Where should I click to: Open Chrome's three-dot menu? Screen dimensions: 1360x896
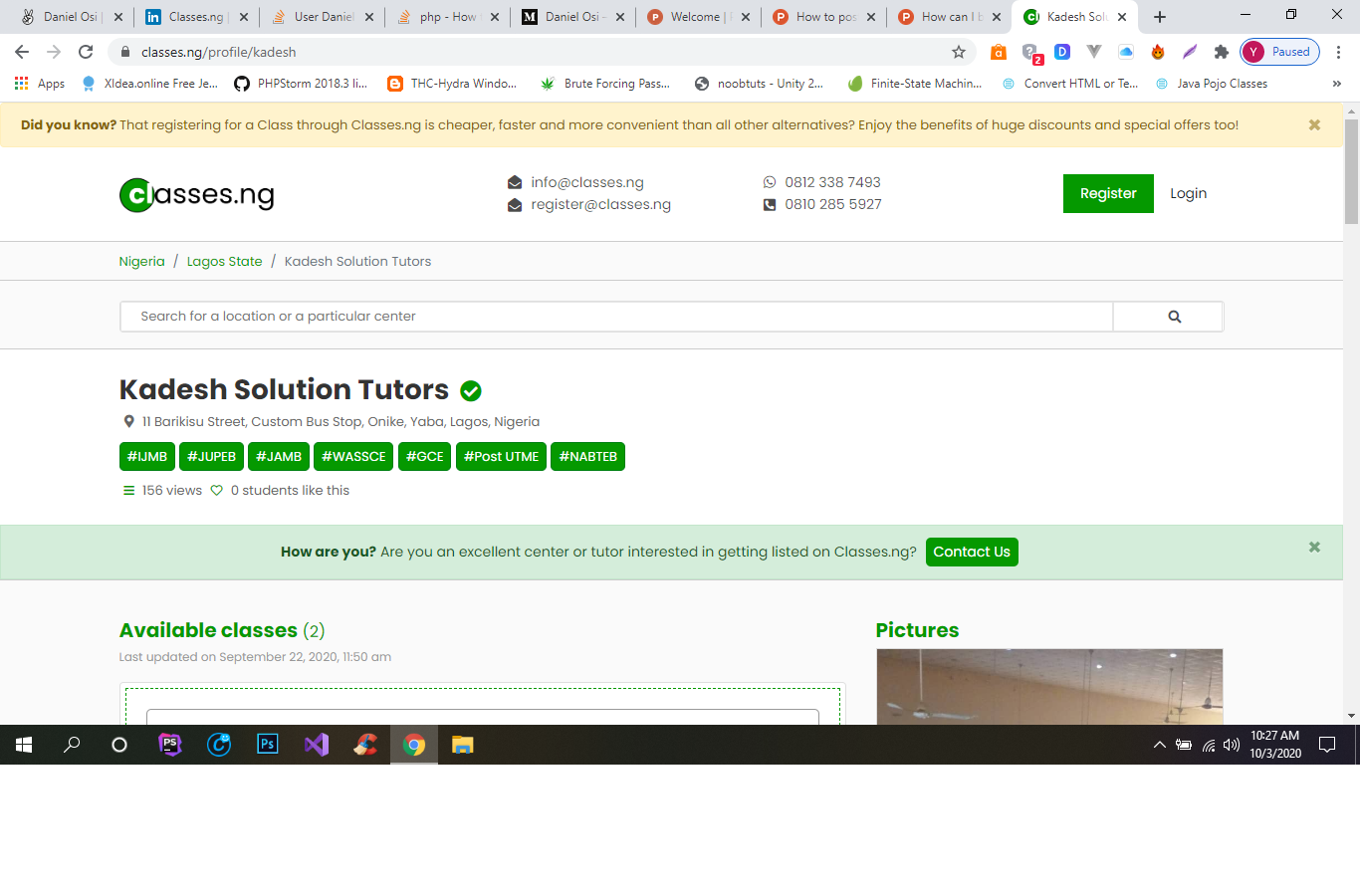tap(1338, 52)
